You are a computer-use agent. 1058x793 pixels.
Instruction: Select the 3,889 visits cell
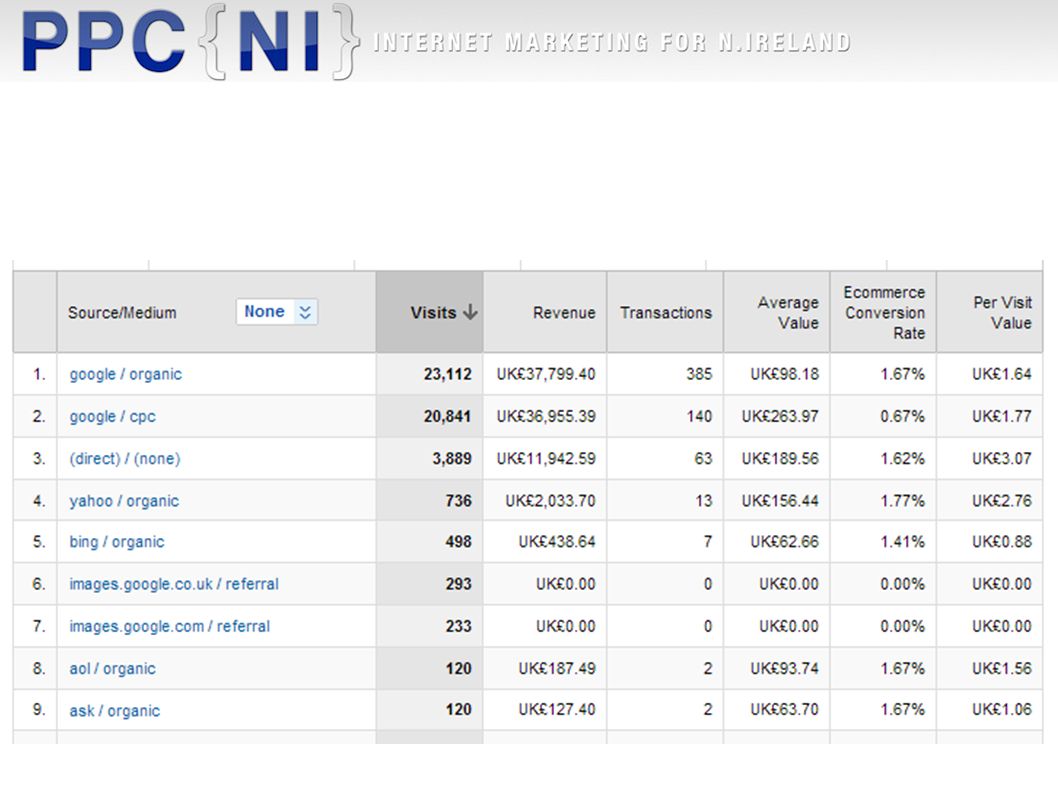point(430,459)
